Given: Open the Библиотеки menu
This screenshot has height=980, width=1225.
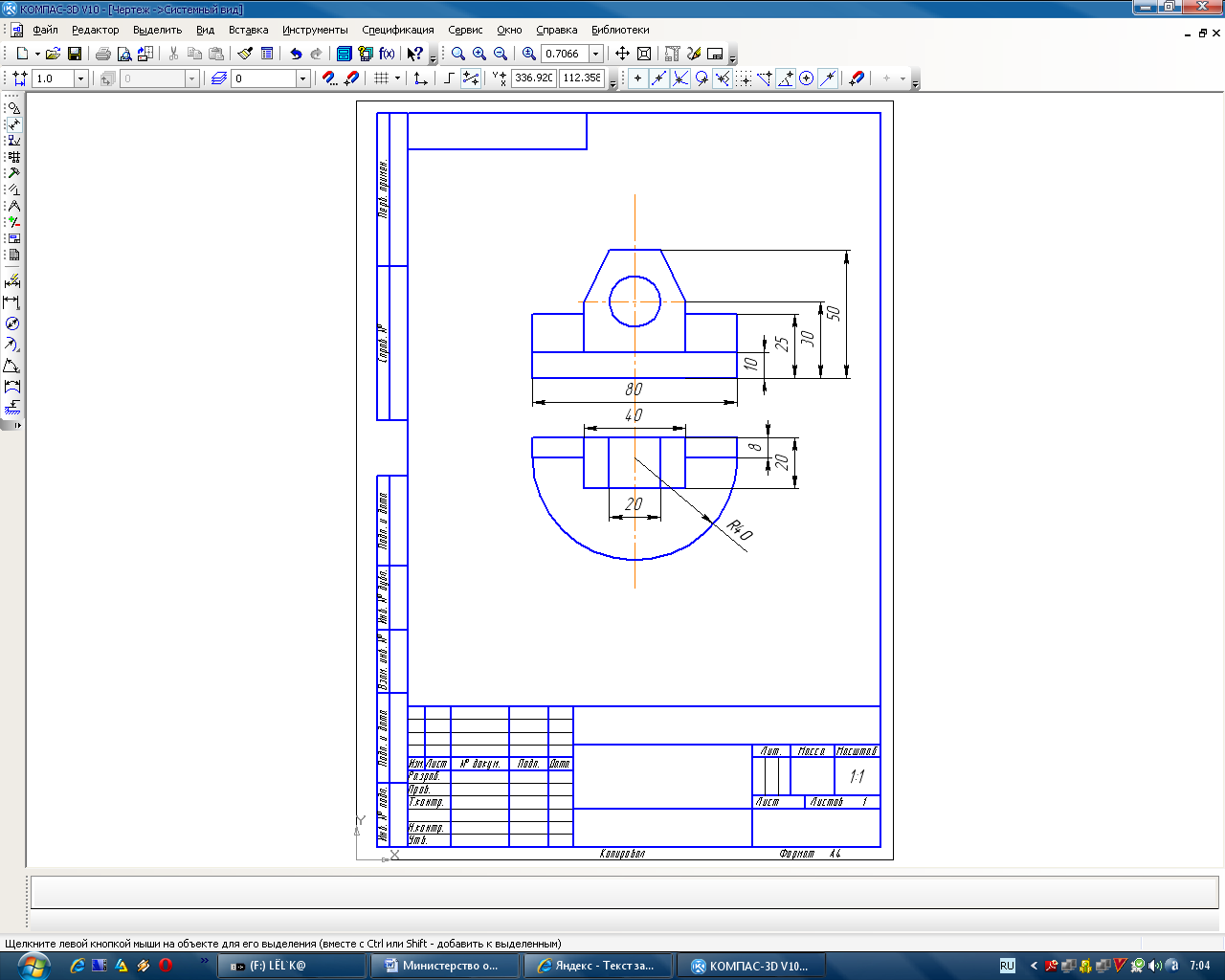Looking at the screenshot, I should [620, 30].
